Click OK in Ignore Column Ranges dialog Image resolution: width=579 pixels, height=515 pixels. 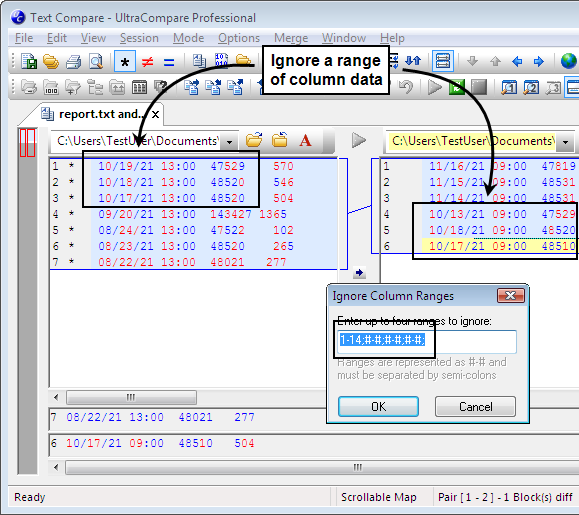tap(378, 406)
